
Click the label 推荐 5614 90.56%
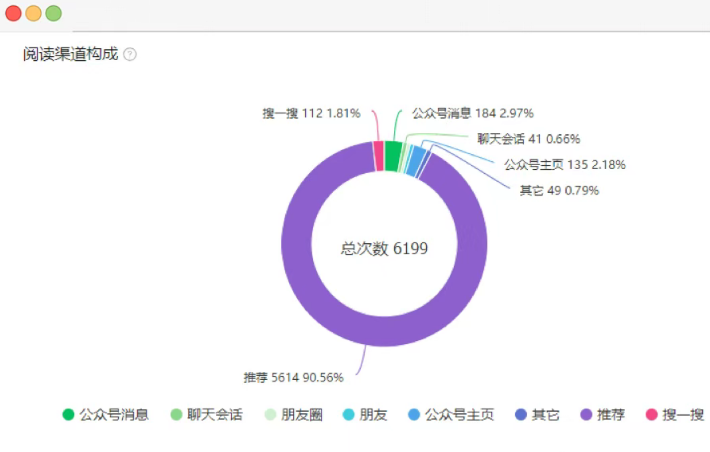coord(293,377)
